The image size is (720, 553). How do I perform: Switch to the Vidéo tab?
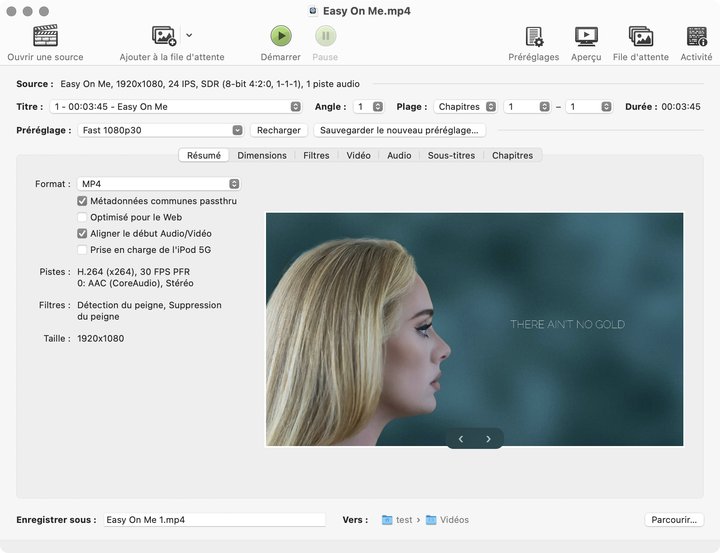click(358, 155)
